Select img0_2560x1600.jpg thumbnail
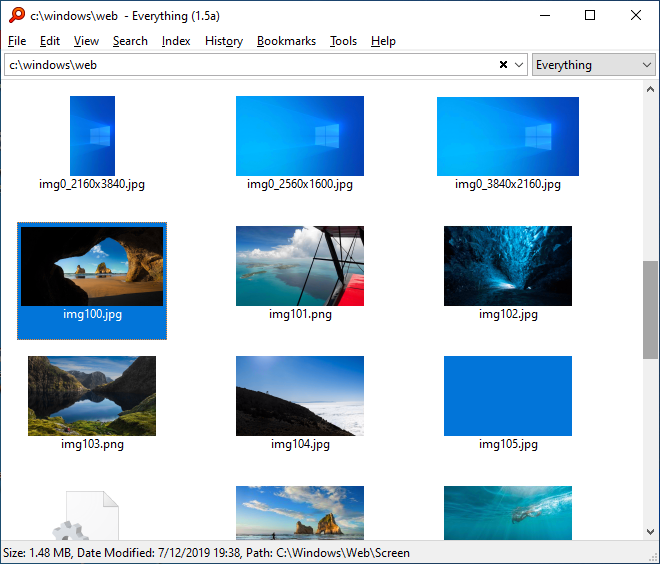Image resolution: width=660 pixels, height=564 pixels. [300, 136]
